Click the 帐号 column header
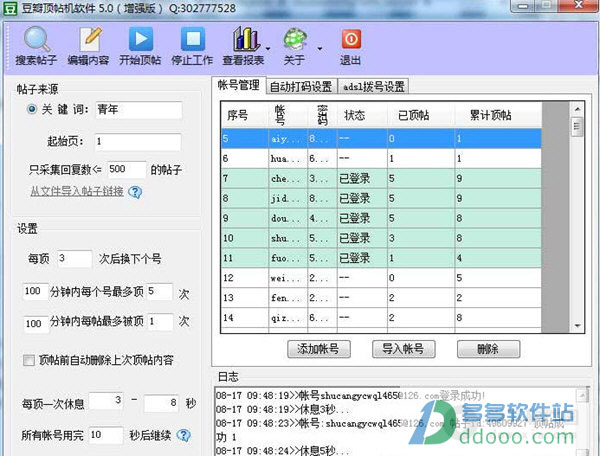This screenshot has width=600, height=456. pos(288,115)
